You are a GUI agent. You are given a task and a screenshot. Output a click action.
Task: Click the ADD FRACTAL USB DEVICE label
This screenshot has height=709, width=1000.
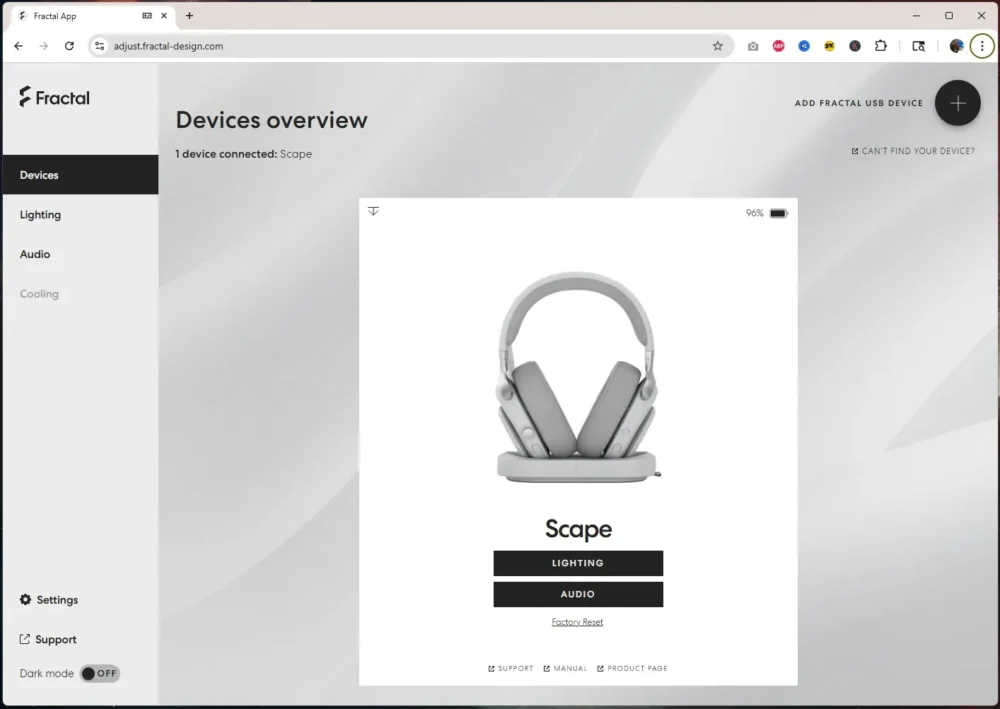858,103
